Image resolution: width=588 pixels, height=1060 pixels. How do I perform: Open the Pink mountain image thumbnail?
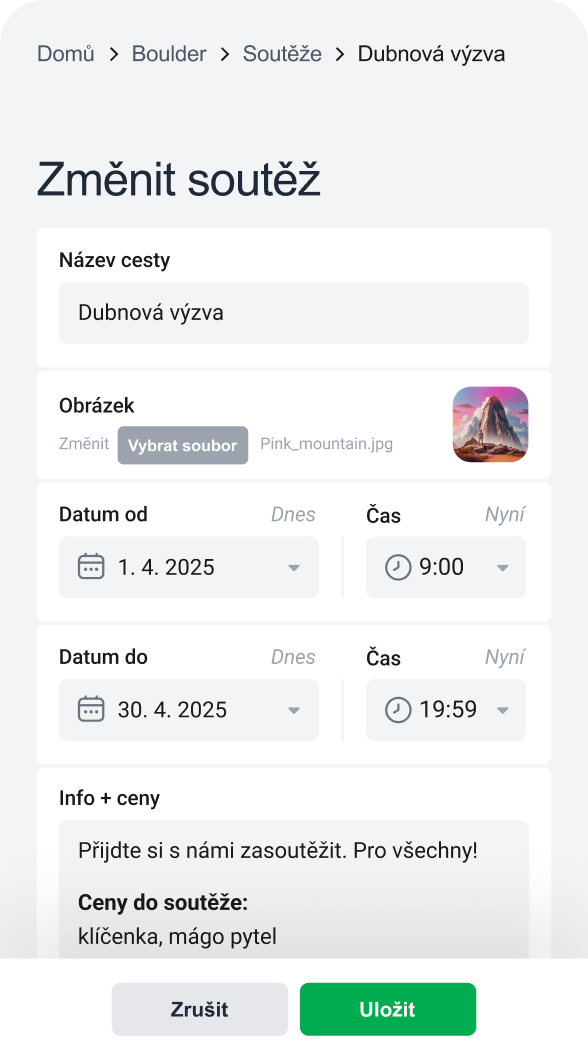(491, 425)
